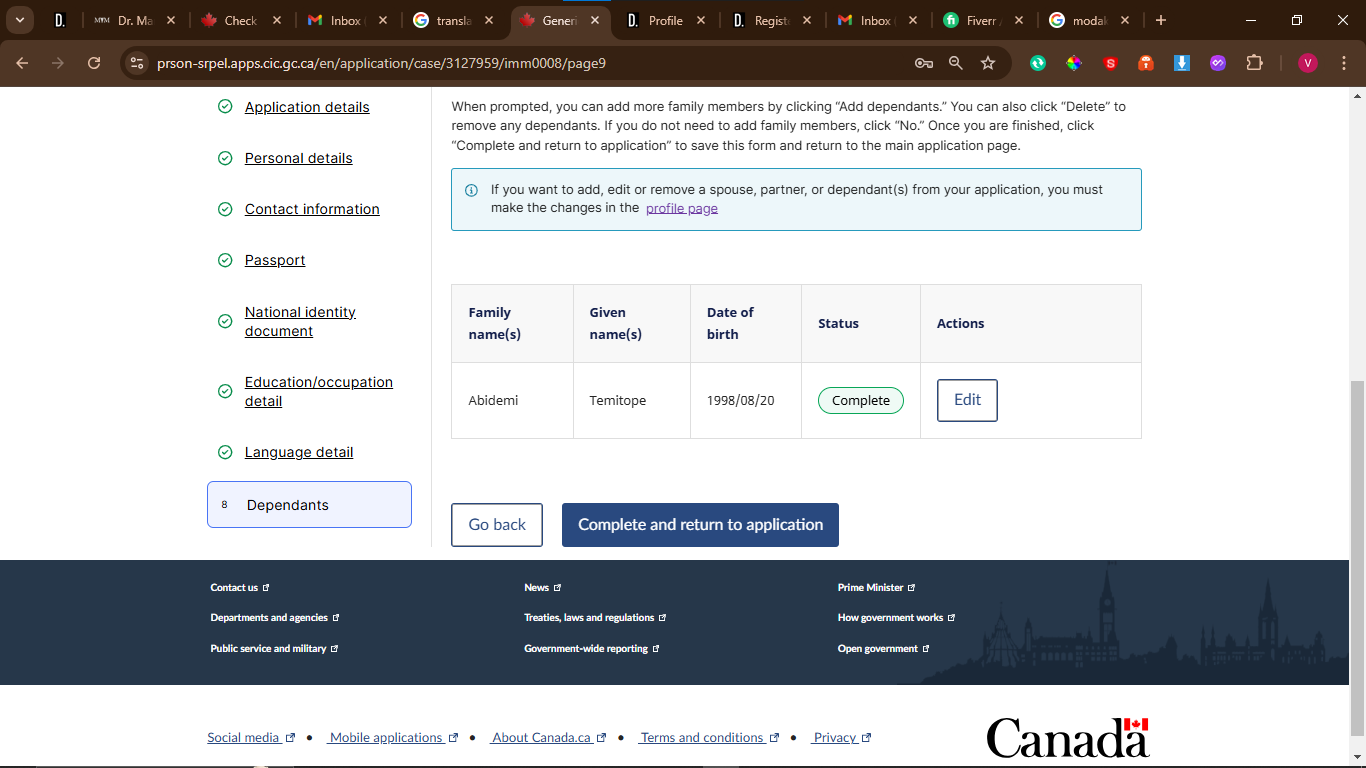The image size is (1366, 768).
Task: Click the address bar URL field
Action: point(530,63)
